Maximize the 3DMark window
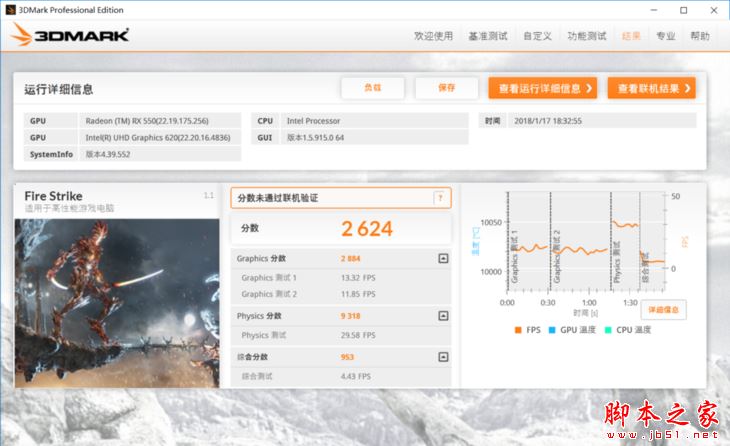730x446 pixels. (683, 10)
